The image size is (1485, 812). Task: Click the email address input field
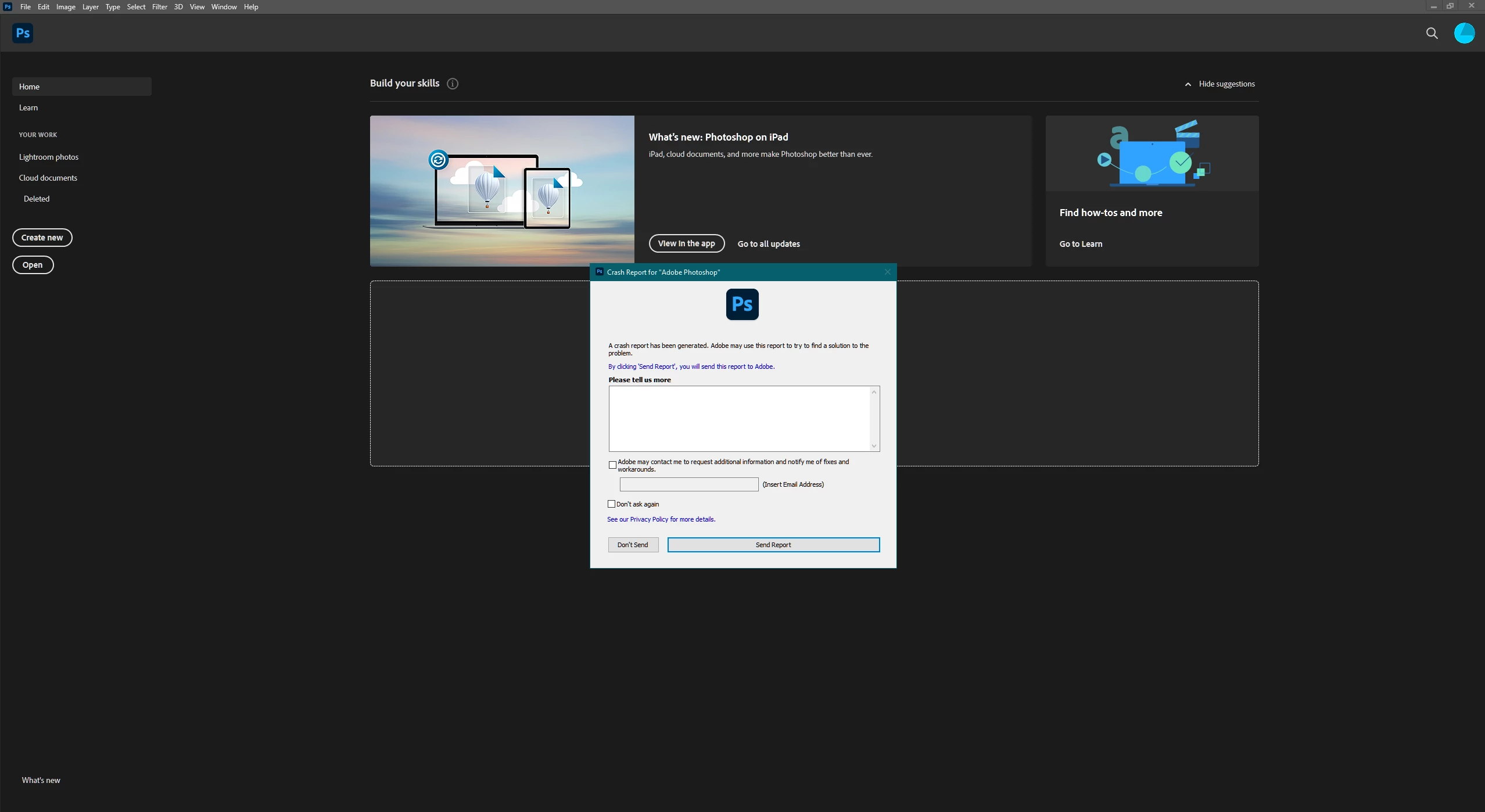click(688, 484)
